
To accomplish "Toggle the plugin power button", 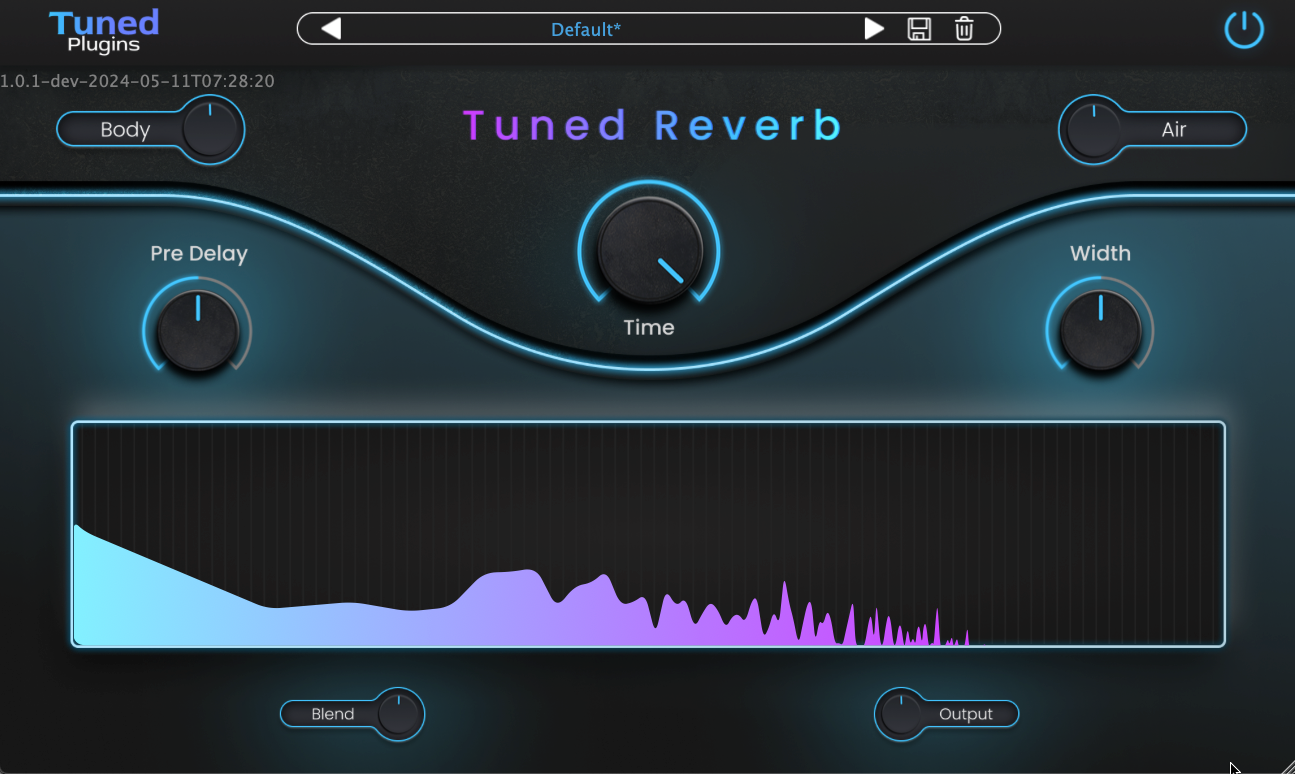I will [x=1244, y=30].
